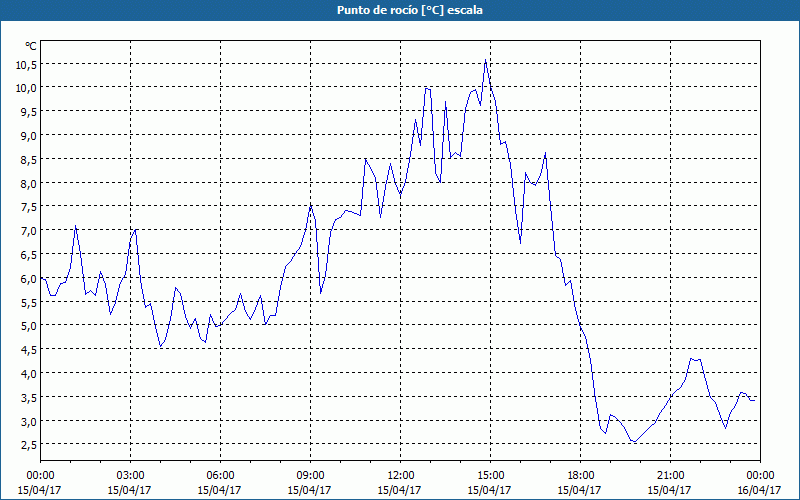Viewport: 800px width, 500px height.
Task: Select the 6,5 y-axis label
Action: 30,255
